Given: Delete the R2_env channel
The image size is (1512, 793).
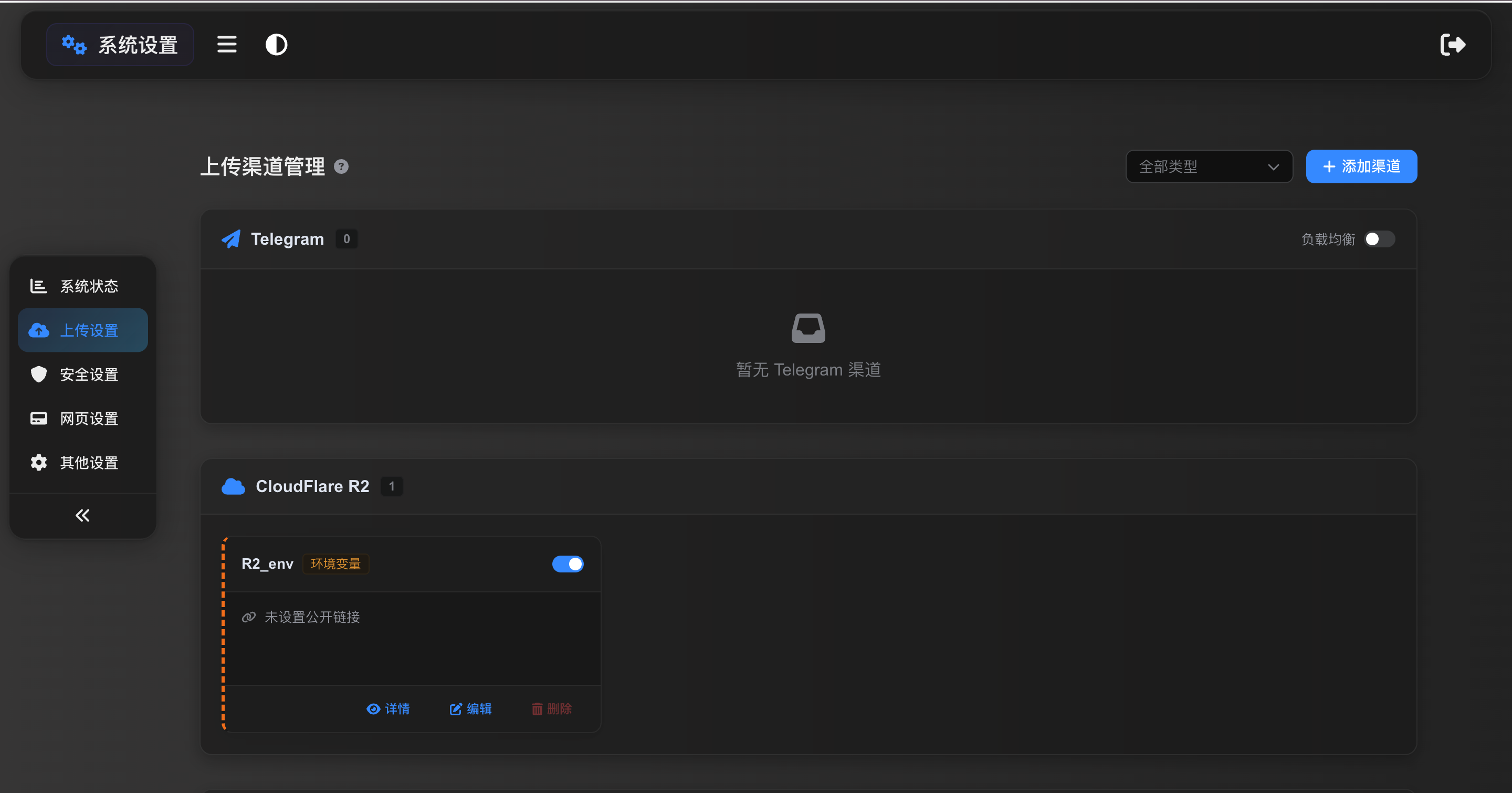Looking at the screenshot, I should [x=551, y=709].
